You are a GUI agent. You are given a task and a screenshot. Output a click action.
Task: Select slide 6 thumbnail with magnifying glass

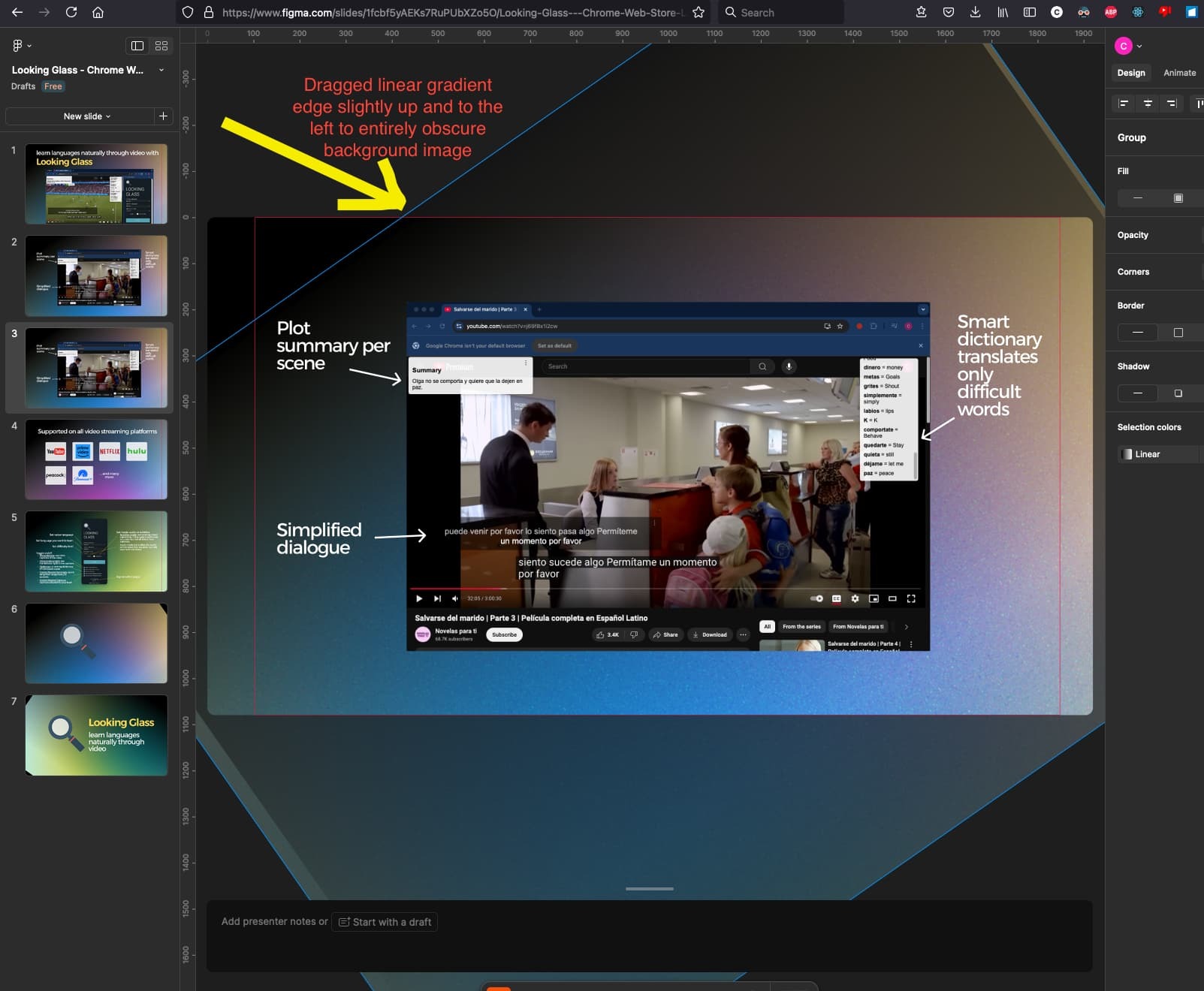(96, 643)
